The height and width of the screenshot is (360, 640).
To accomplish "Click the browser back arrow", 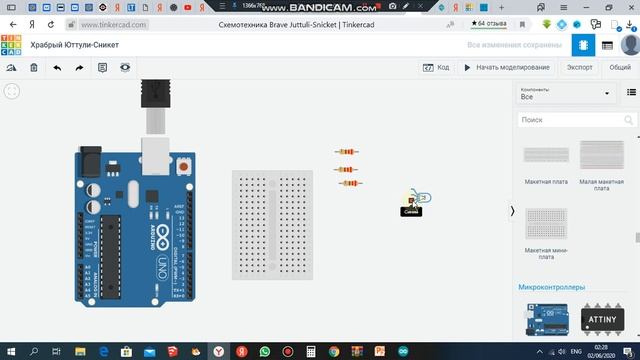I will point(13,25).
